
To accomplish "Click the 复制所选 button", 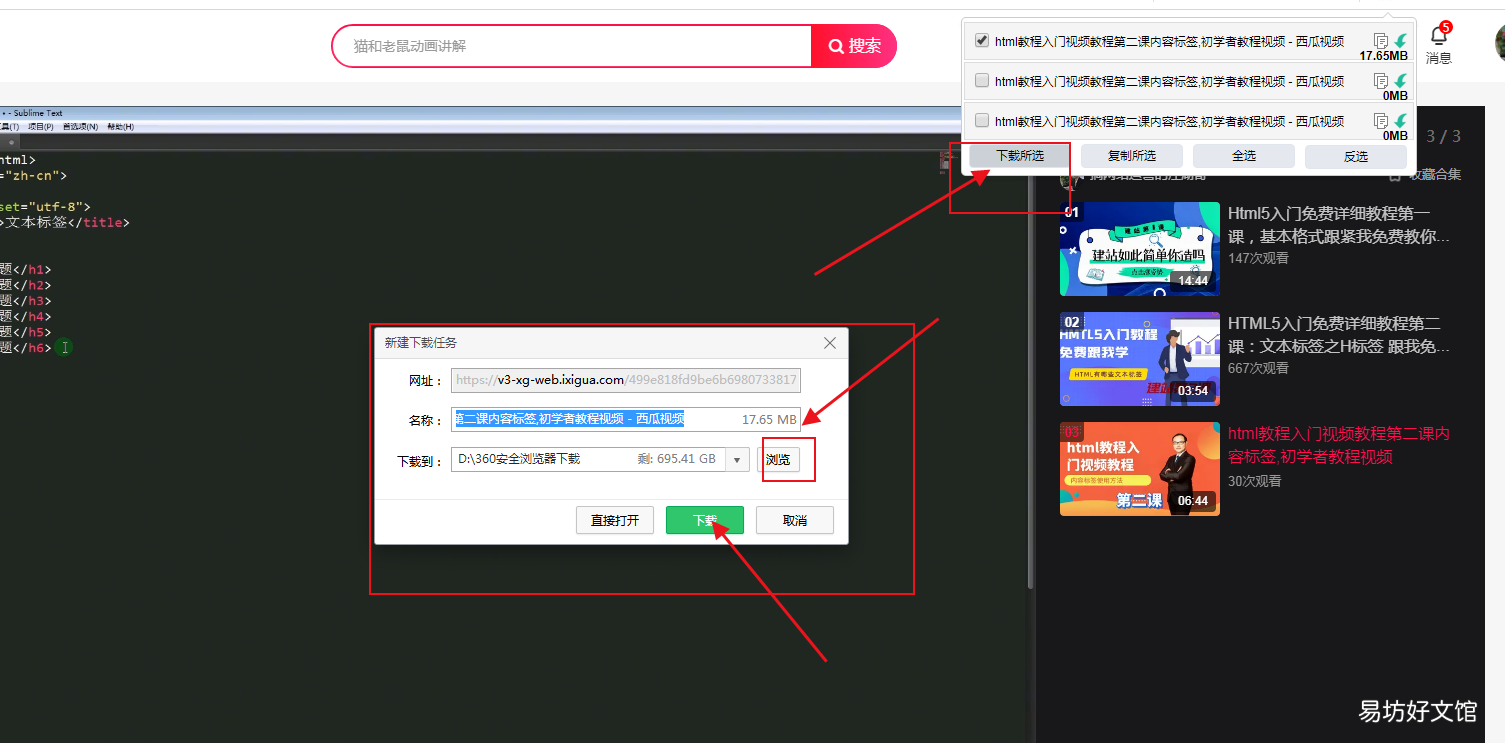I will tap(1132, 156).
